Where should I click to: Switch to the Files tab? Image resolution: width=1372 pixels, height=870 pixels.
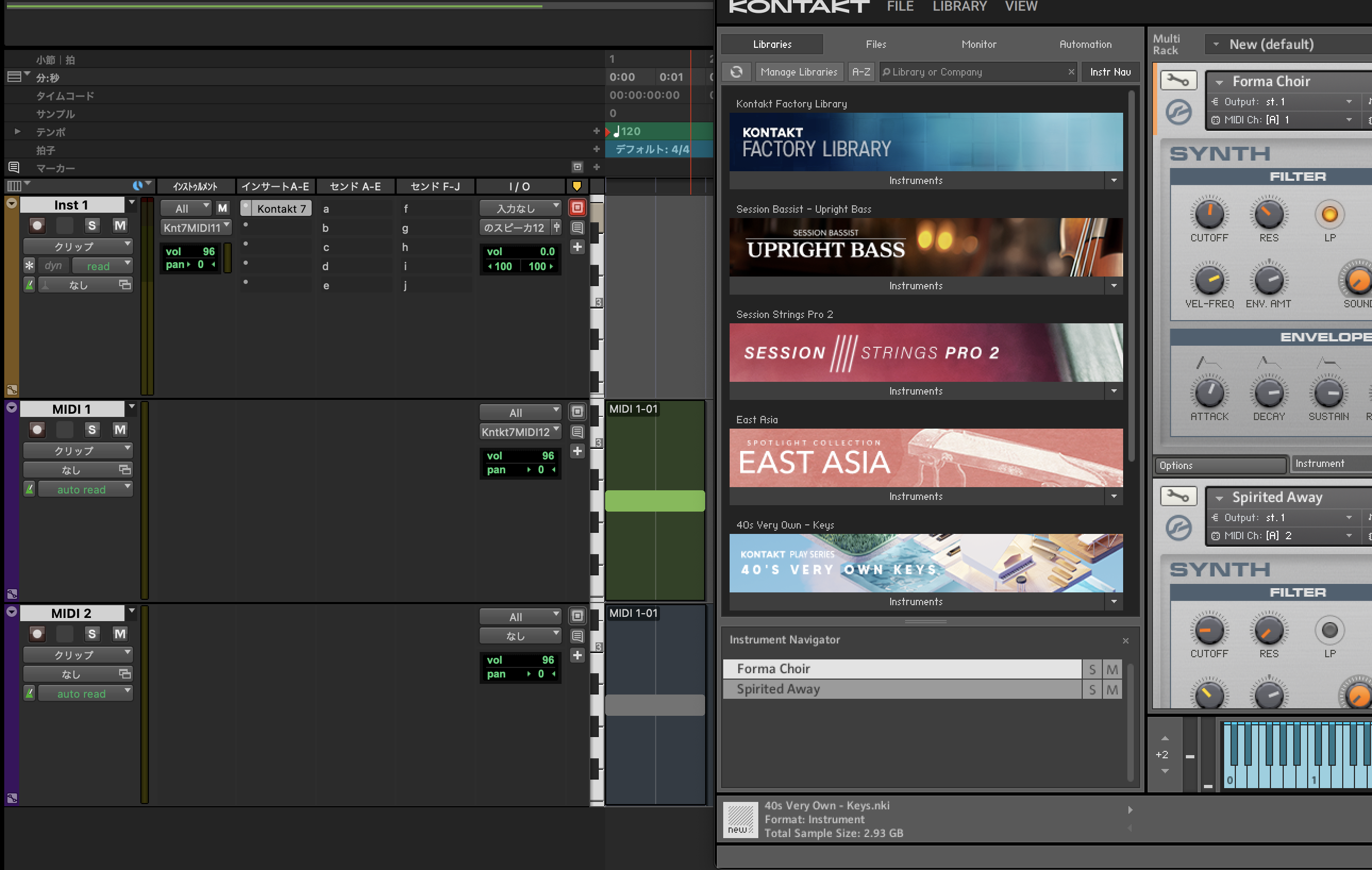click(x=876, y=44)
